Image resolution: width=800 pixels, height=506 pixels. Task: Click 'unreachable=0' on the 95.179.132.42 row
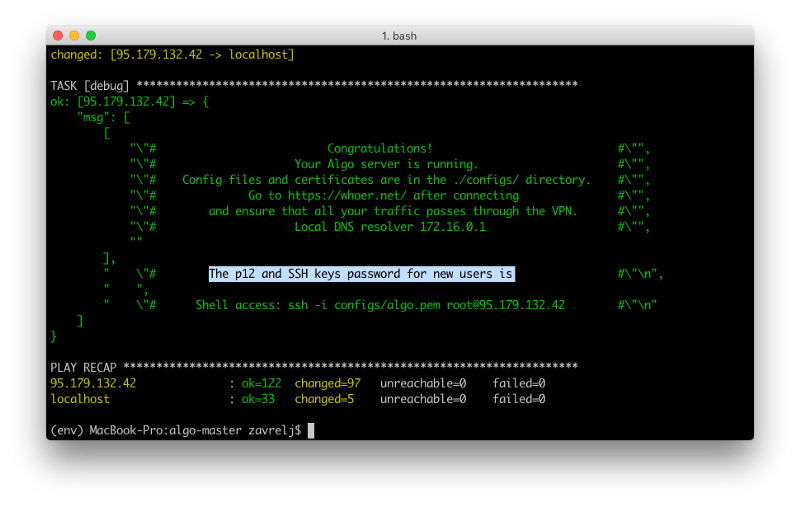[x=423, y=383]
